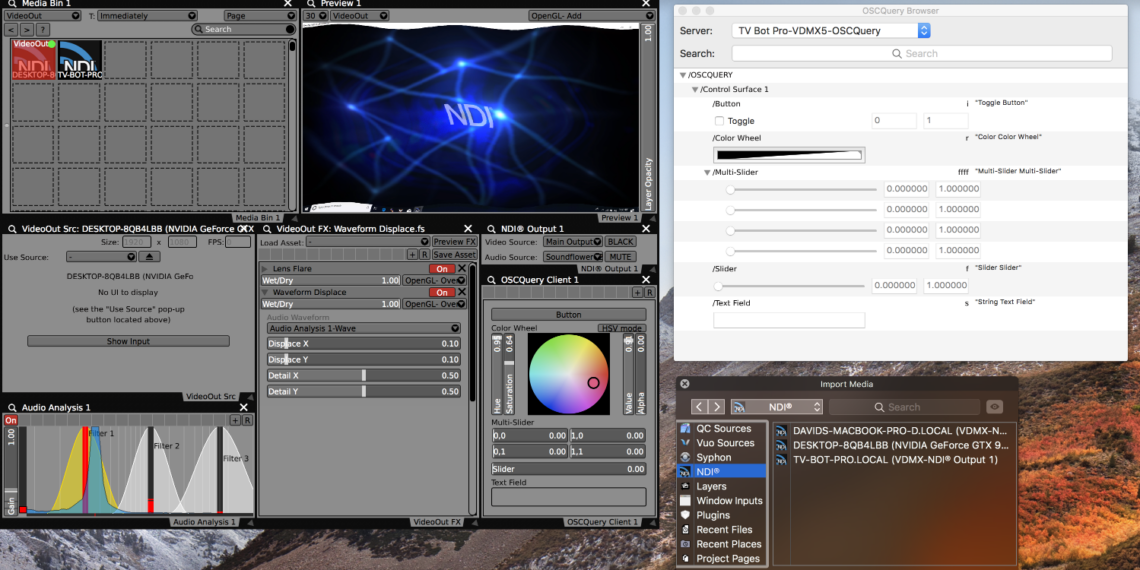This screenshot has height=570, width=1140.
Task: Open the Video Source Main Output dropdown
Action: [572, 242]
